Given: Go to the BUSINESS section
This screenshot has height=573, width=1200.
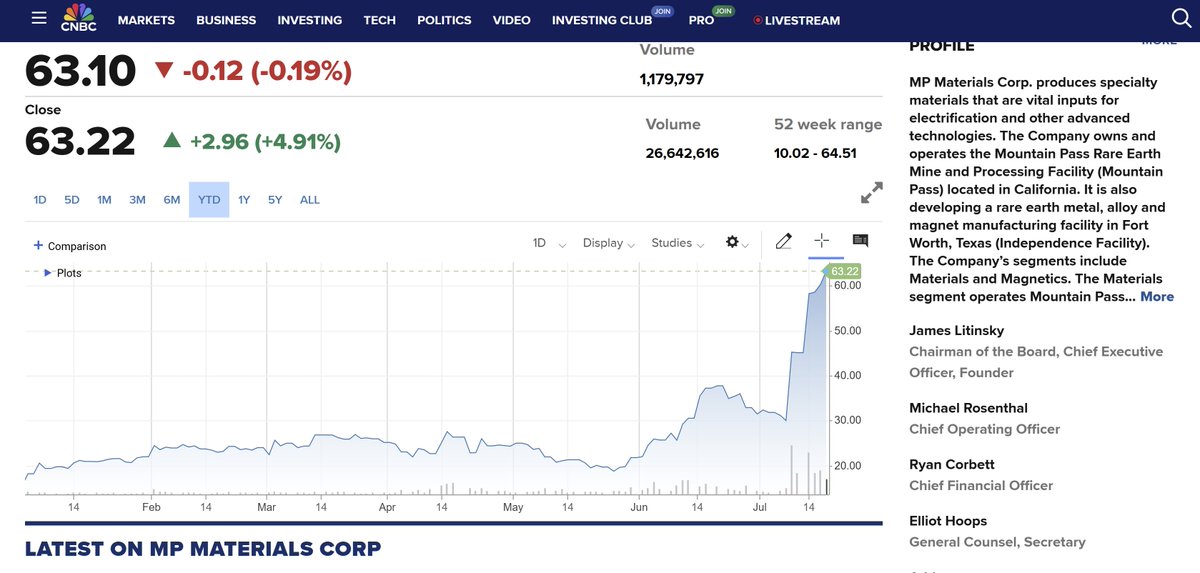Looking at the screenshot, I should 226,20.
